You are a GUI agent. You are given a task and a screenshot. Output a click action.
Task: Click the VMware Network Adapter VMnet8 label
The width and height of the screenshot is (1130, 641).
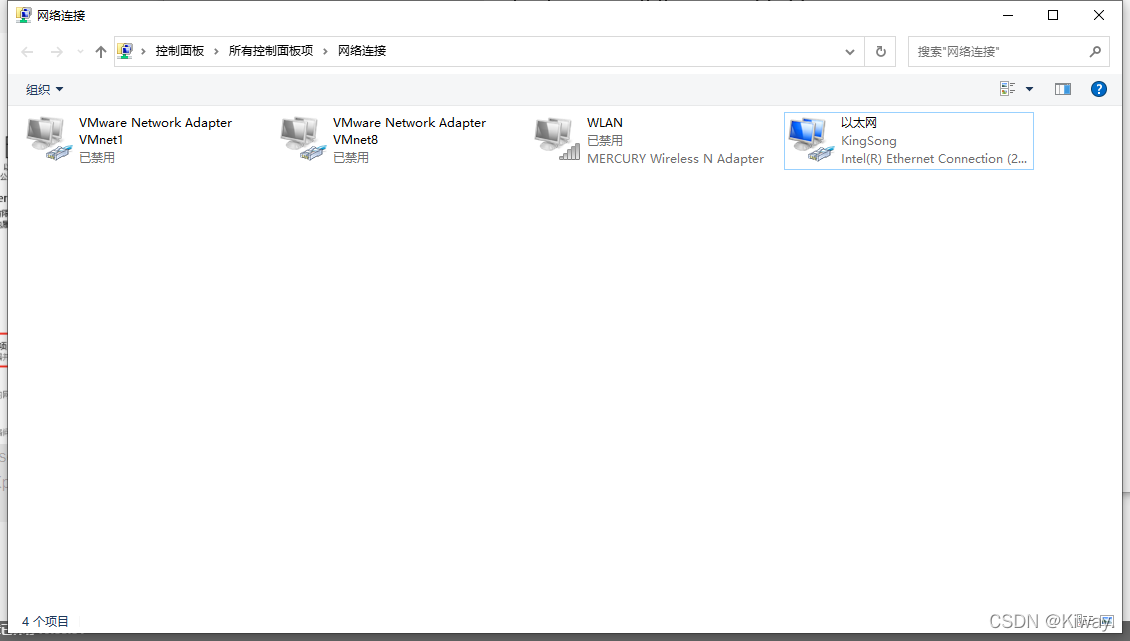409,131
